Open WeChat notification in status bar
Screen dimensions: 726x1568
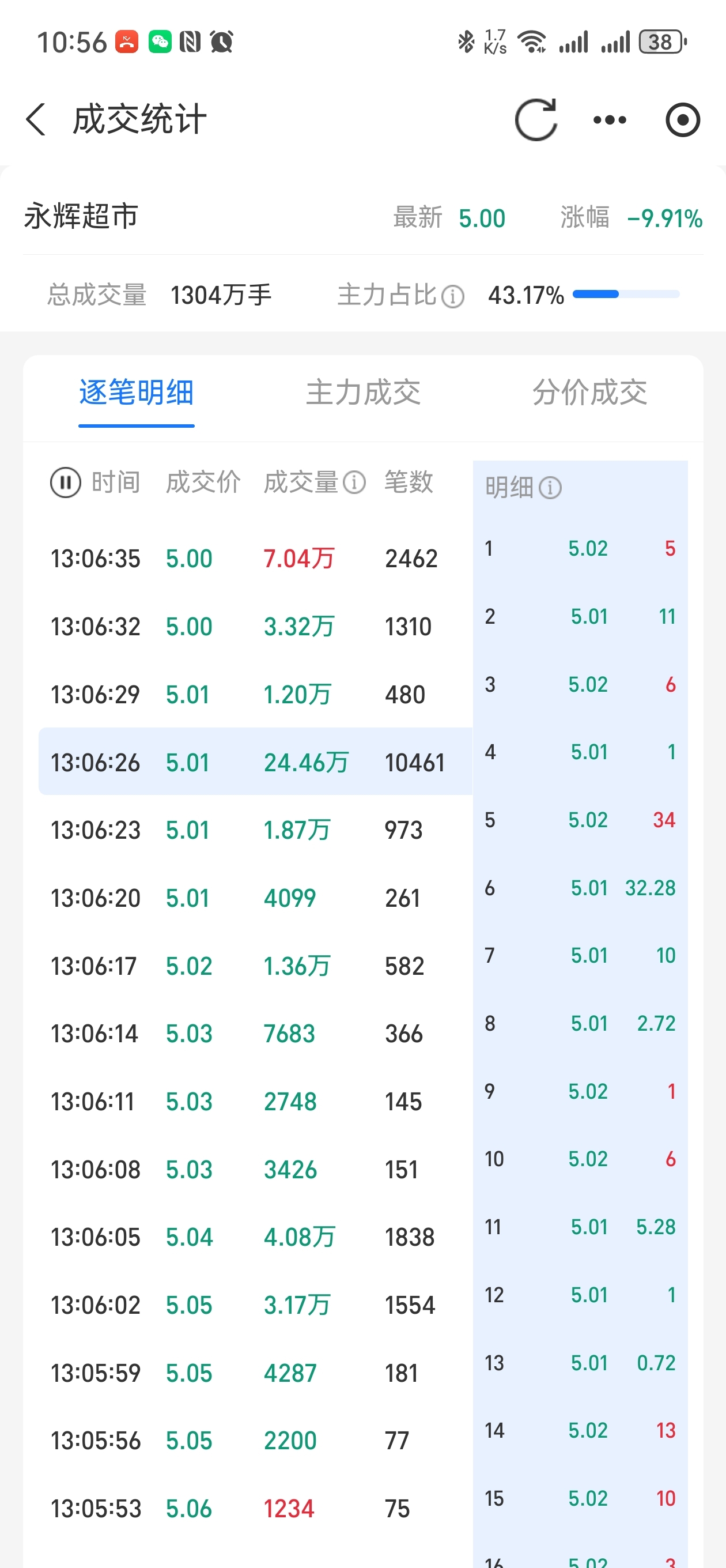pyautogui.click(x=160, y=42)
